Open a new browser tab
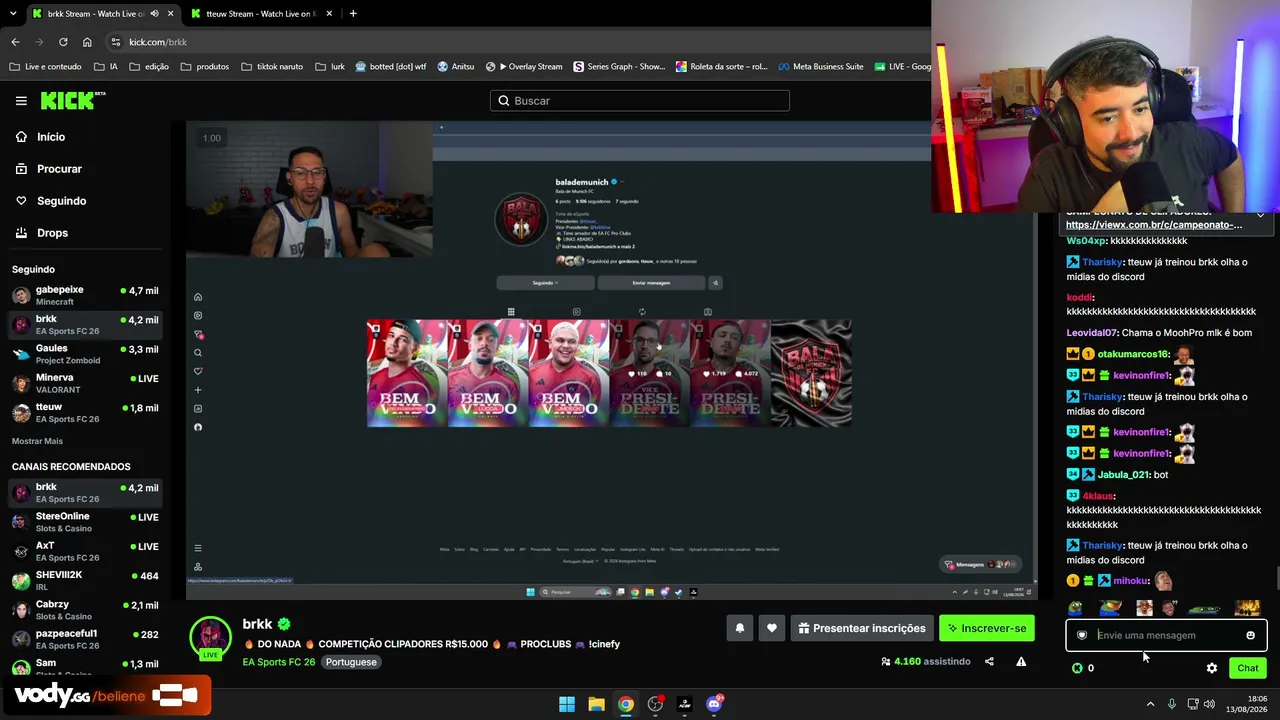The height and width of the screenshot is (720, 1280). [353, 14]
